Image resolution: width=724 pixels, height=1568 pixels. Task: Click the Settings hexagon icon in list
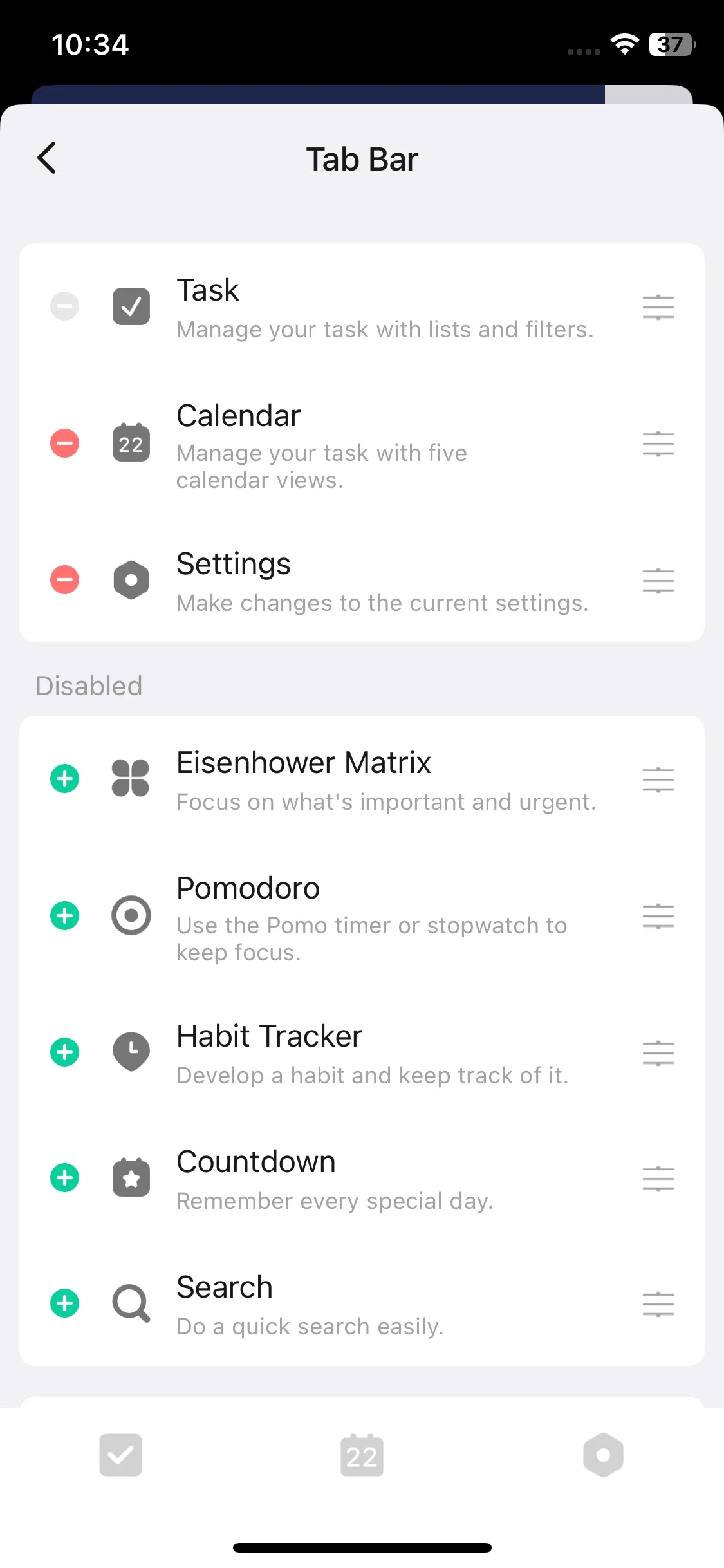pos(131,580)
